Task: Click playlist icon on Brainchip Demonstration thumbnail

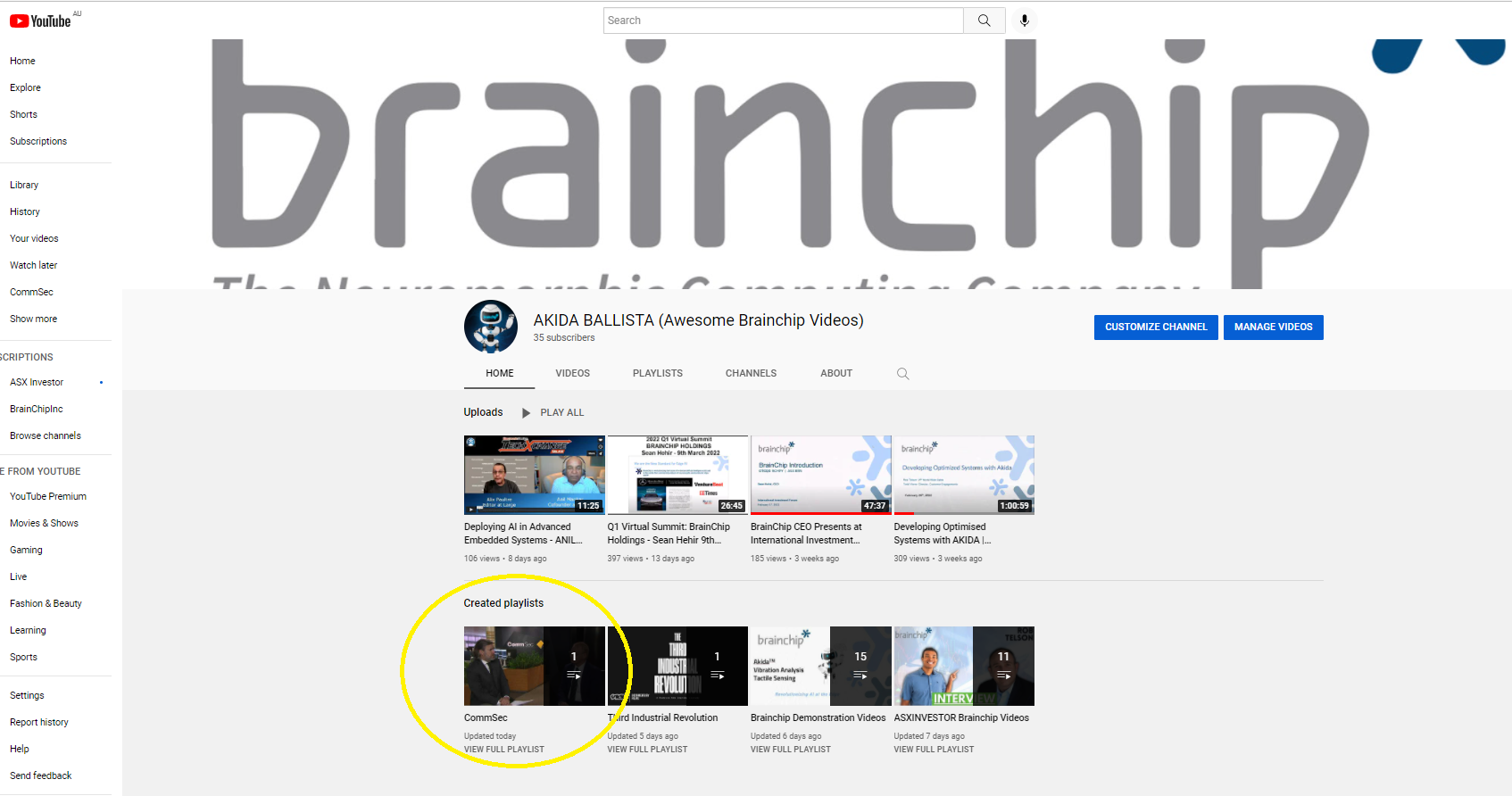Action: [860, 676]
